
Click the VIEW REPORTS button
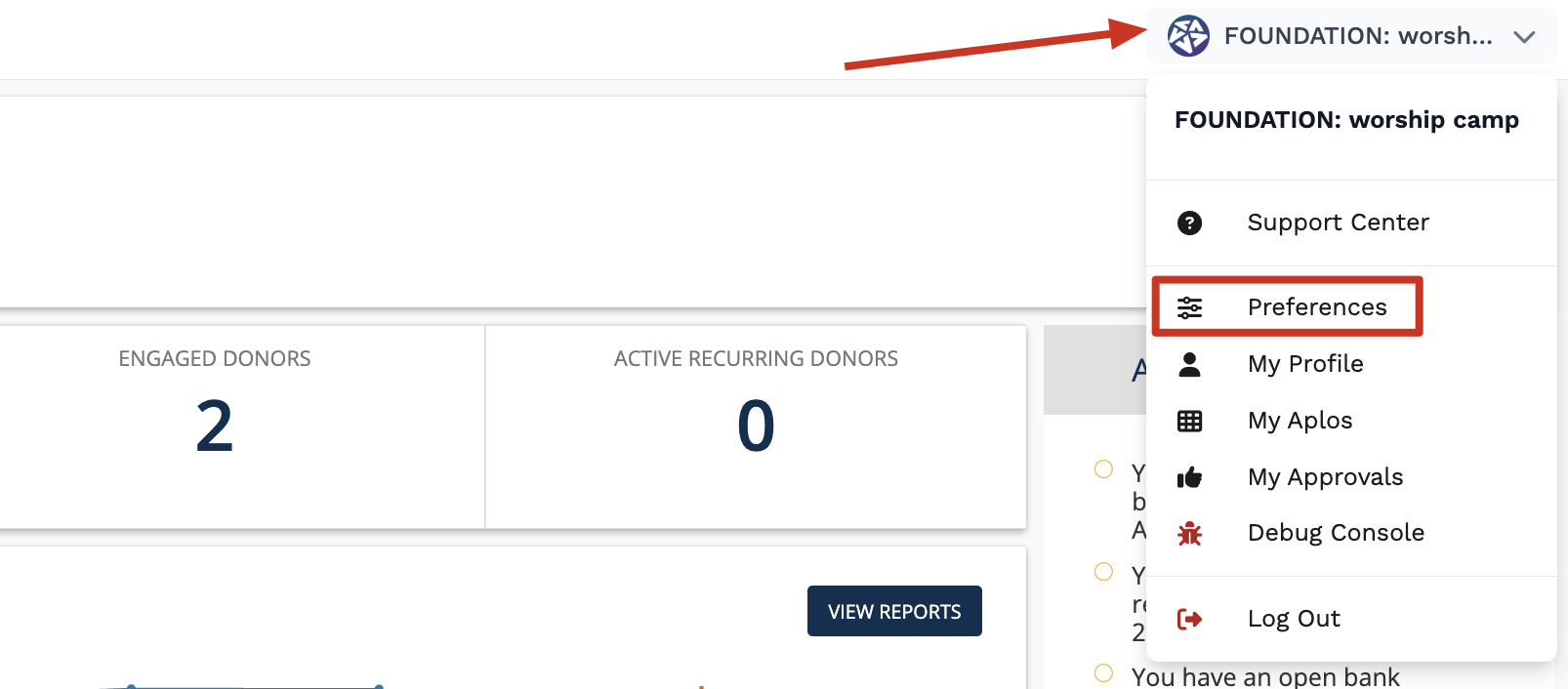point(894,611)
